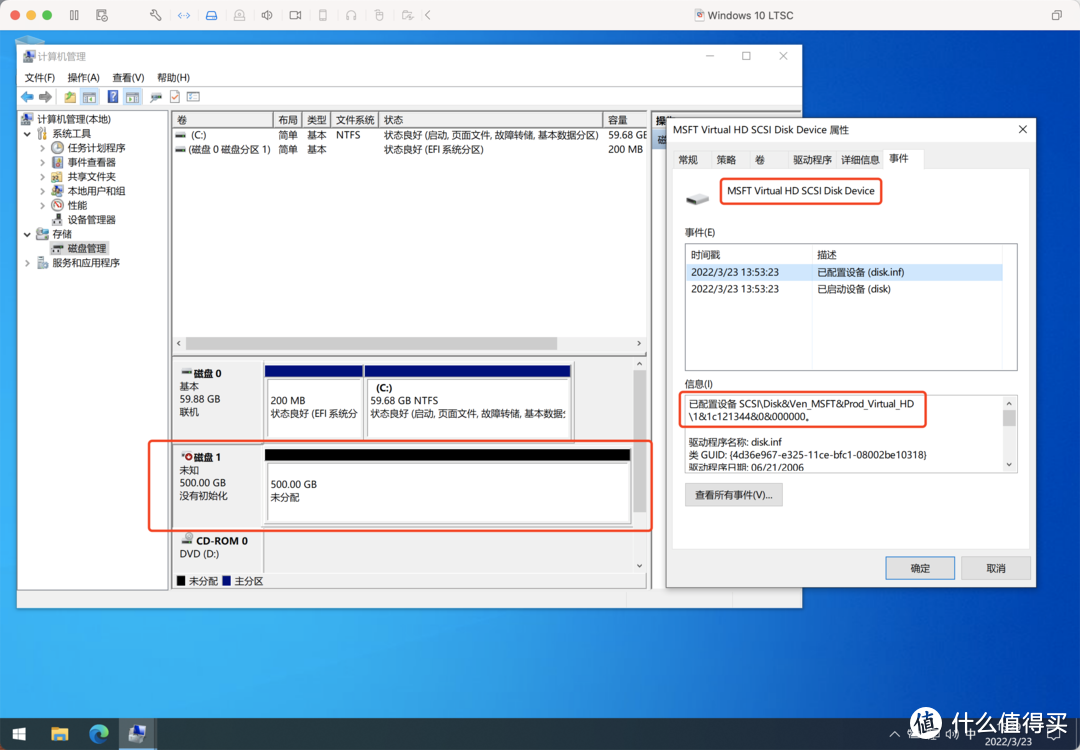Select 计算机管理(本地) root node
The height and width of the screenshot is (750, 1080).
(x=66, y=119)
